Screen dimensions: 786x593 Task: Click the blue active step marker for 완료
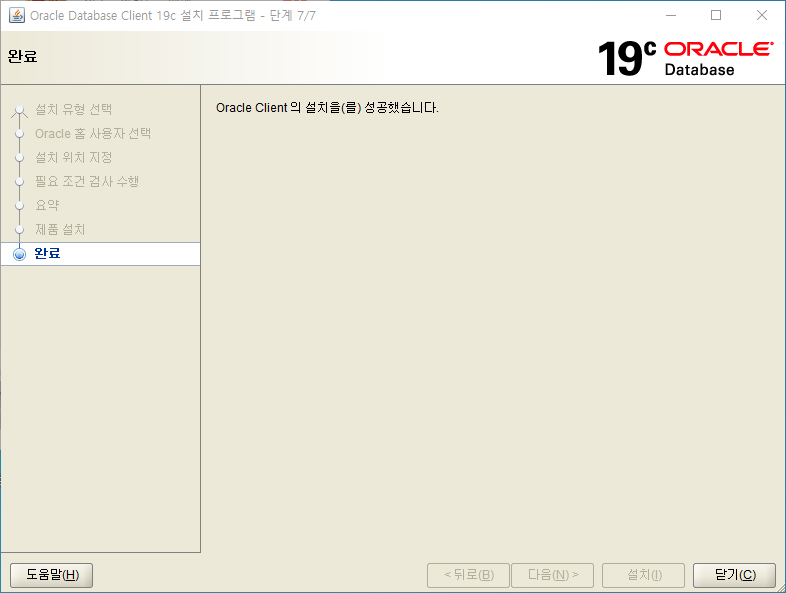[x=20, y=254]
